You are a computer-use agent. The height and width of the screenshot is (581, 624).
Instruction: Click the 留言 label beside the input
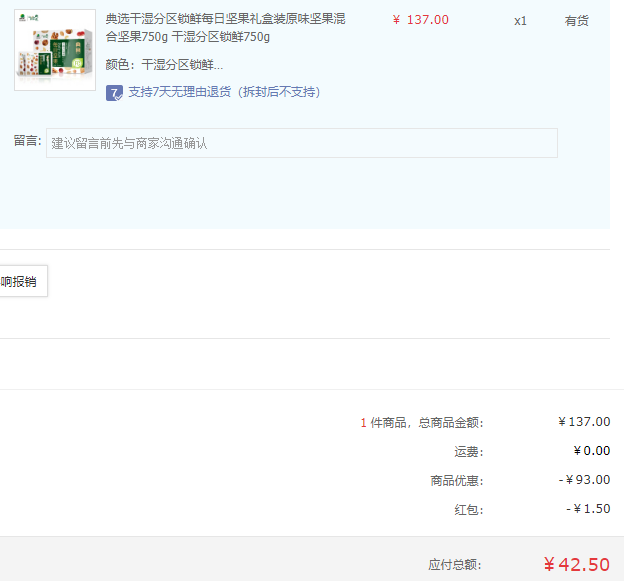coord(26,142)
